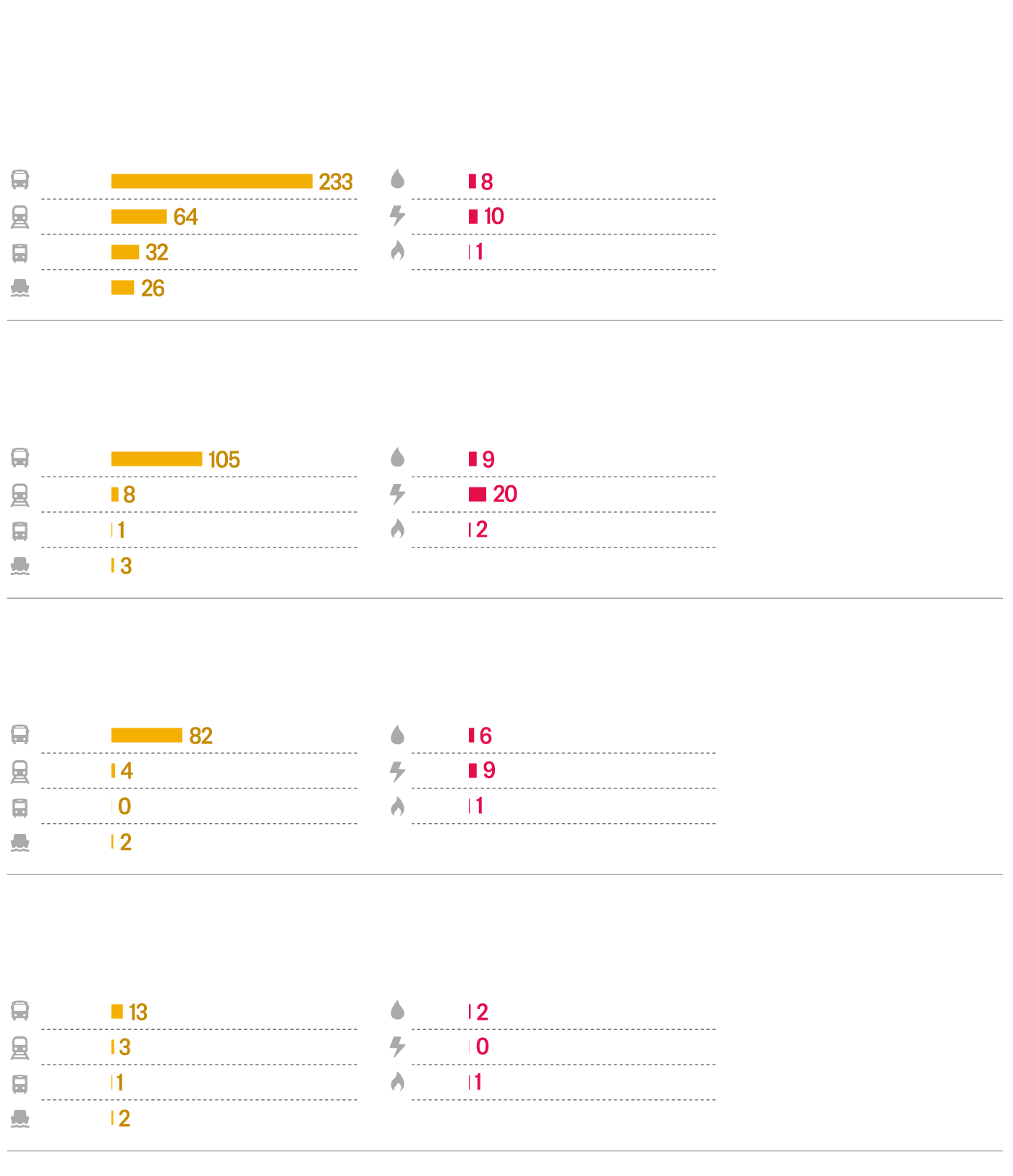Click the bus icon beside the 233 bar
The height and width of the screenshot is (1176, 1013).
(x=20, y=179)
